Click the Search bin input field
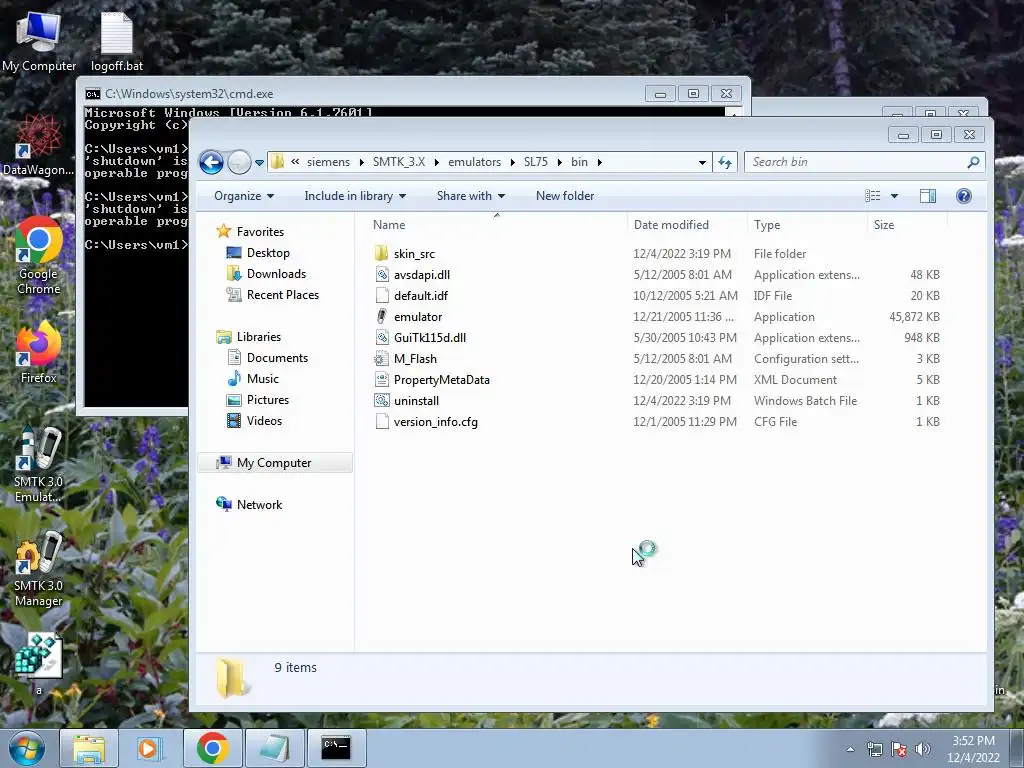Screen dimensions: 1024x768 click(x=856, y=162)
